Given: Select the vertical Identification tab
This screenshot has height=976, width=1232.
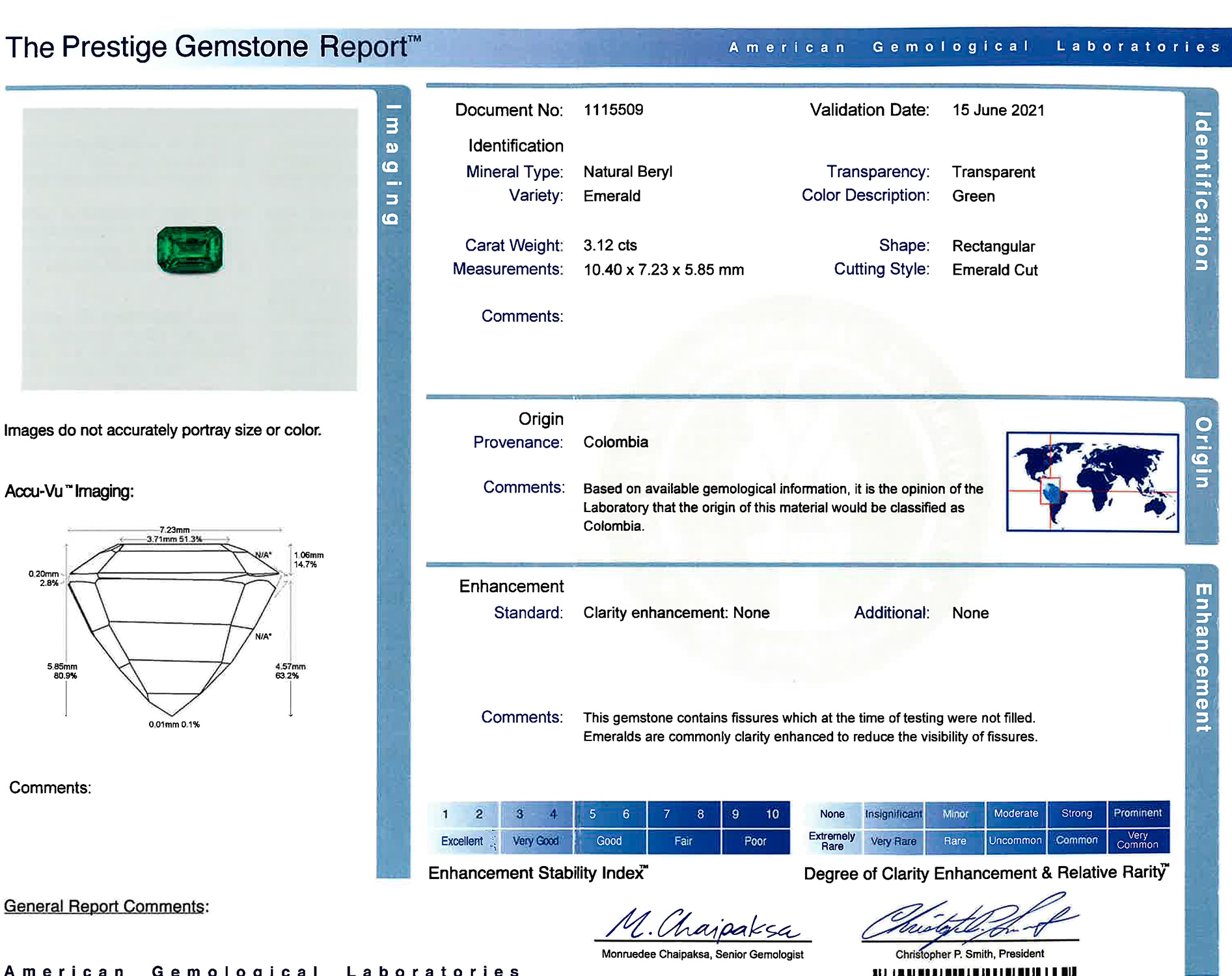Looking at the screenshot, I should click(1201, 191).
